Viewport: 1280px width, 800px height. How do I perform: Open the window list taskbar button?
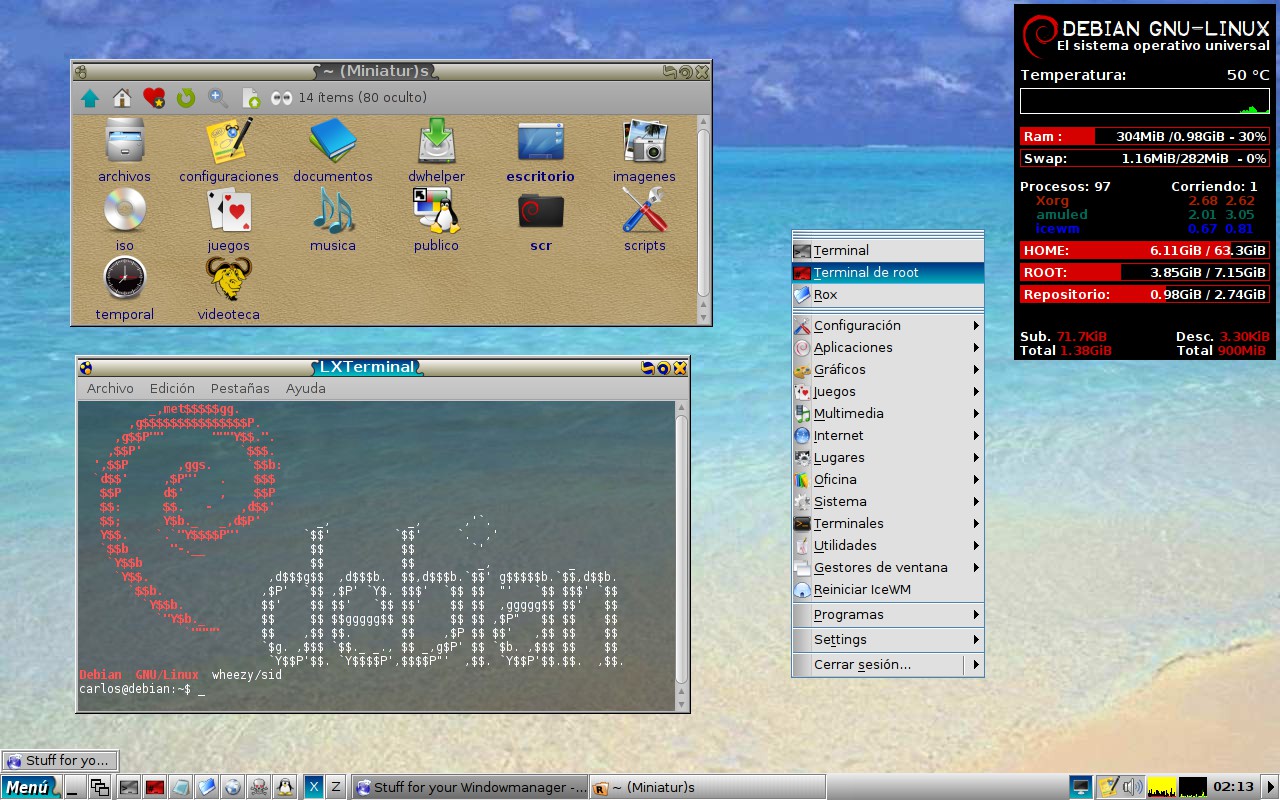click(100, 787)
